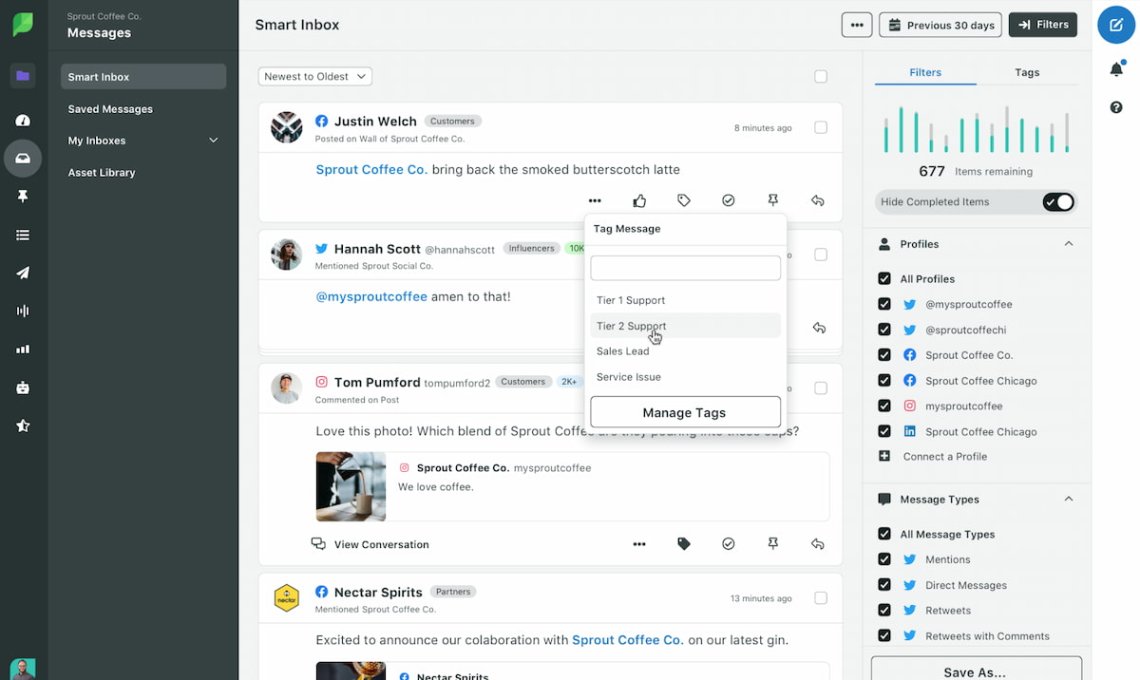The width and height of the screenshot is (1140, 680).
Task: Collapse the Profiles filter section
Action: pos(1068,244)
